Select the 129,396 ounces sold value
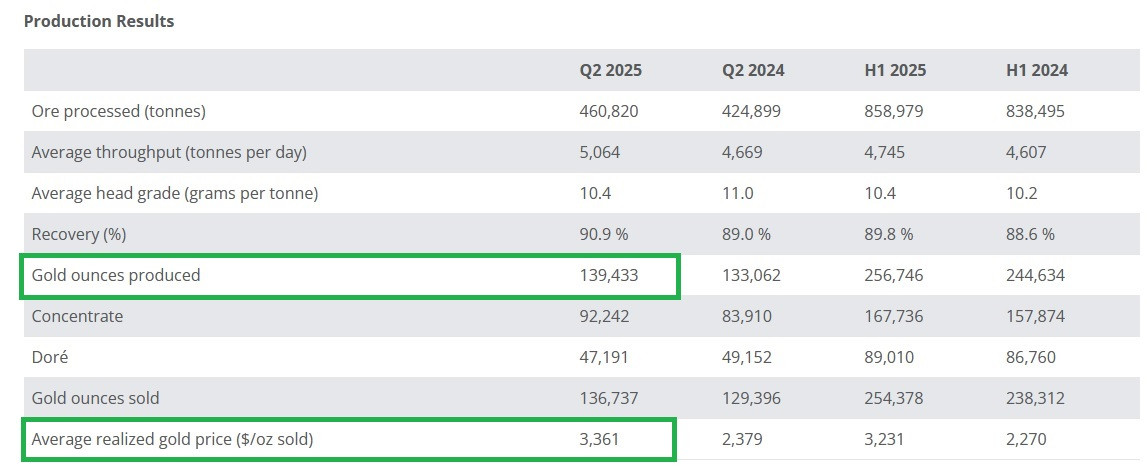The image size is (1147, 473). tap(751, 398)
